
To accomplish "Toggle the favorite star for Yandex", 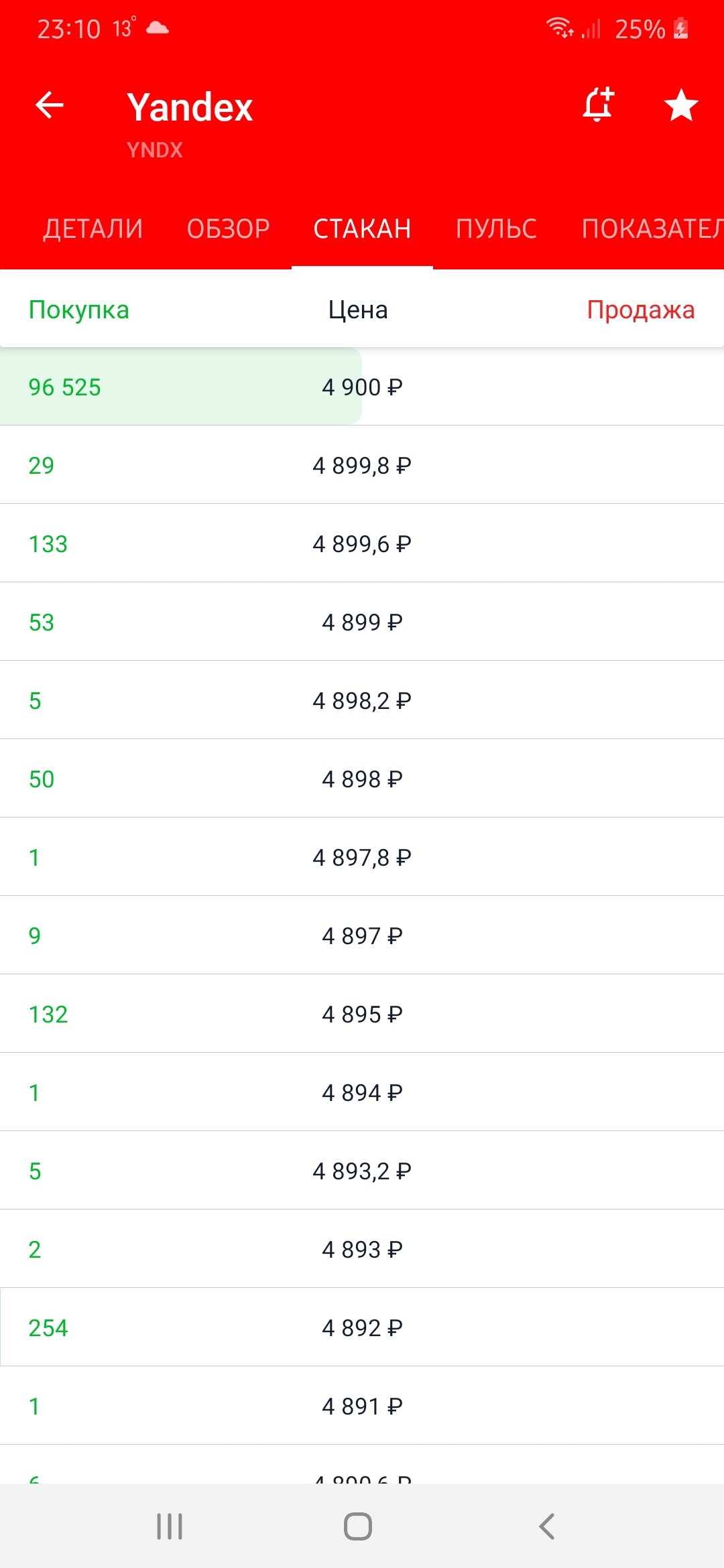I will [x=681, y=105].
